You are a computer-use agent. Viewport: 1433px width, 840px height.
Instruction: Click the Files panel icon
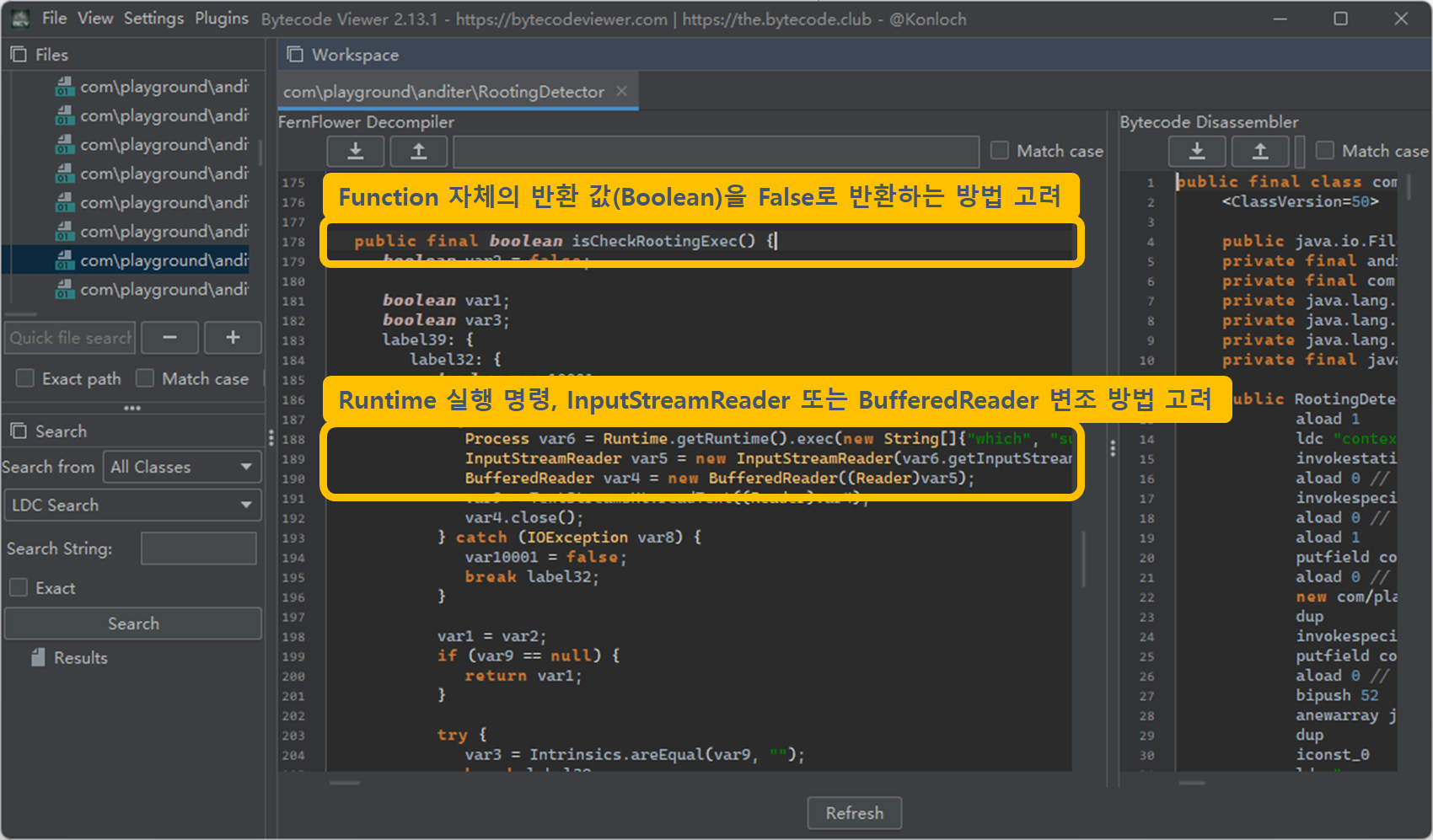(x=19, y=55)
